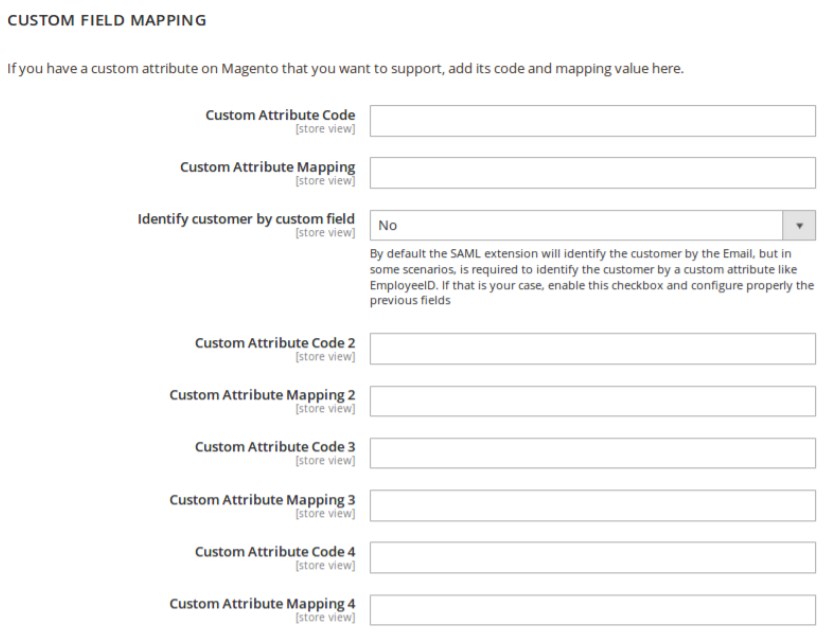Collapse the Custom Field Mapping section header
This screenshot has height=644, width=829.
point(107,20)
